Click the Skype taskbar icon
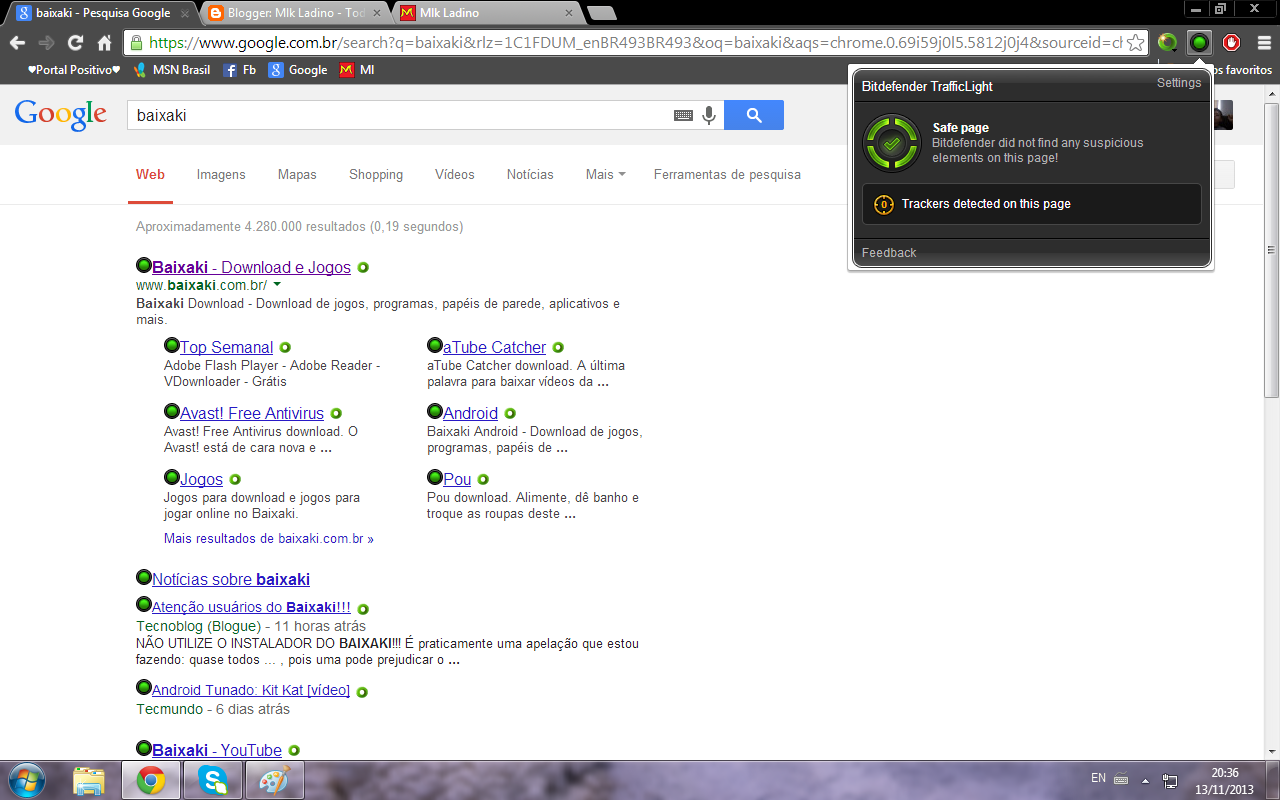 pyautogui.click(x=212, y=780)
